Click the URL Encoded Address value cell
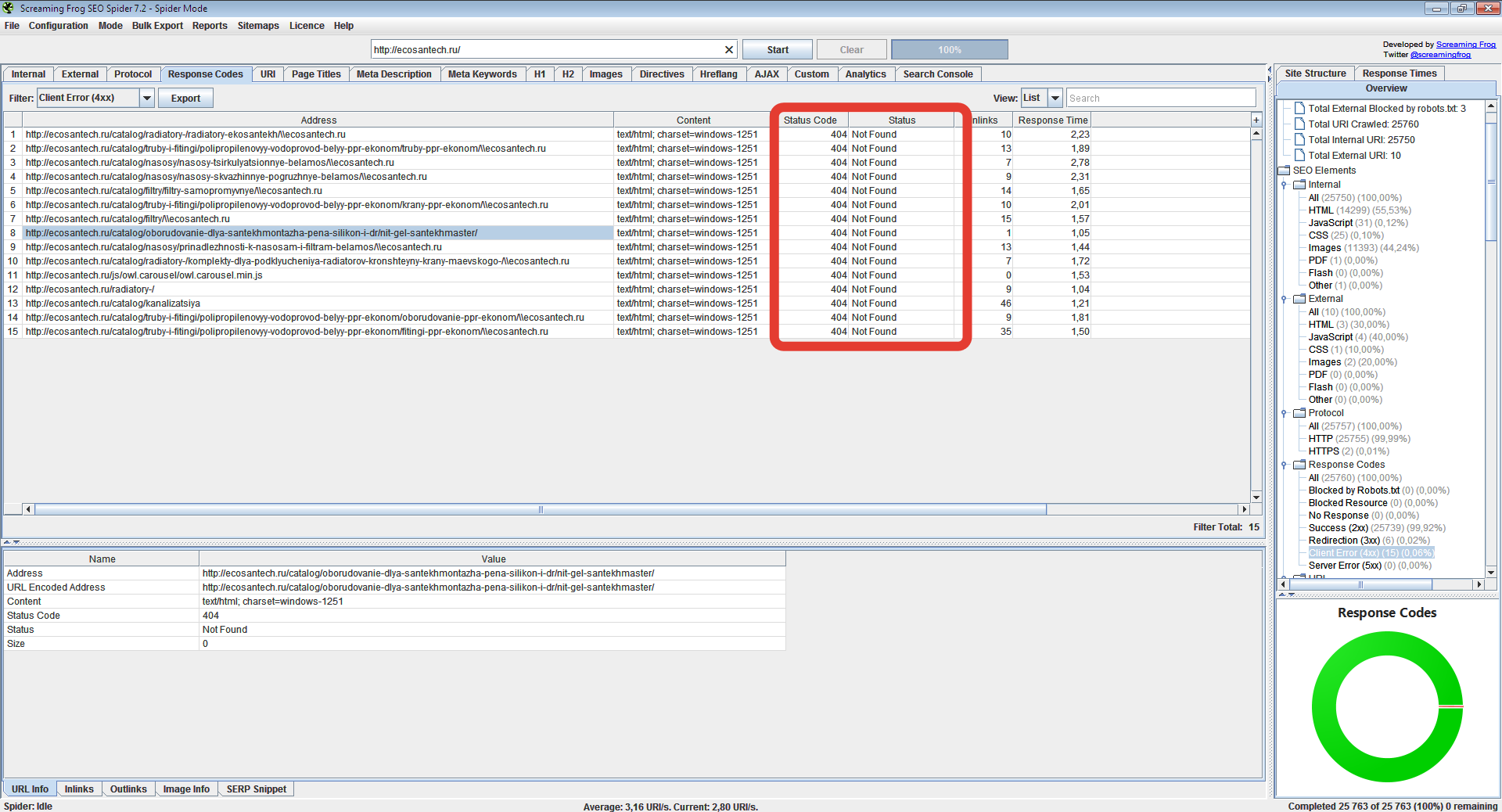Viewport: 1502px width, 812px height. point(492,587)
